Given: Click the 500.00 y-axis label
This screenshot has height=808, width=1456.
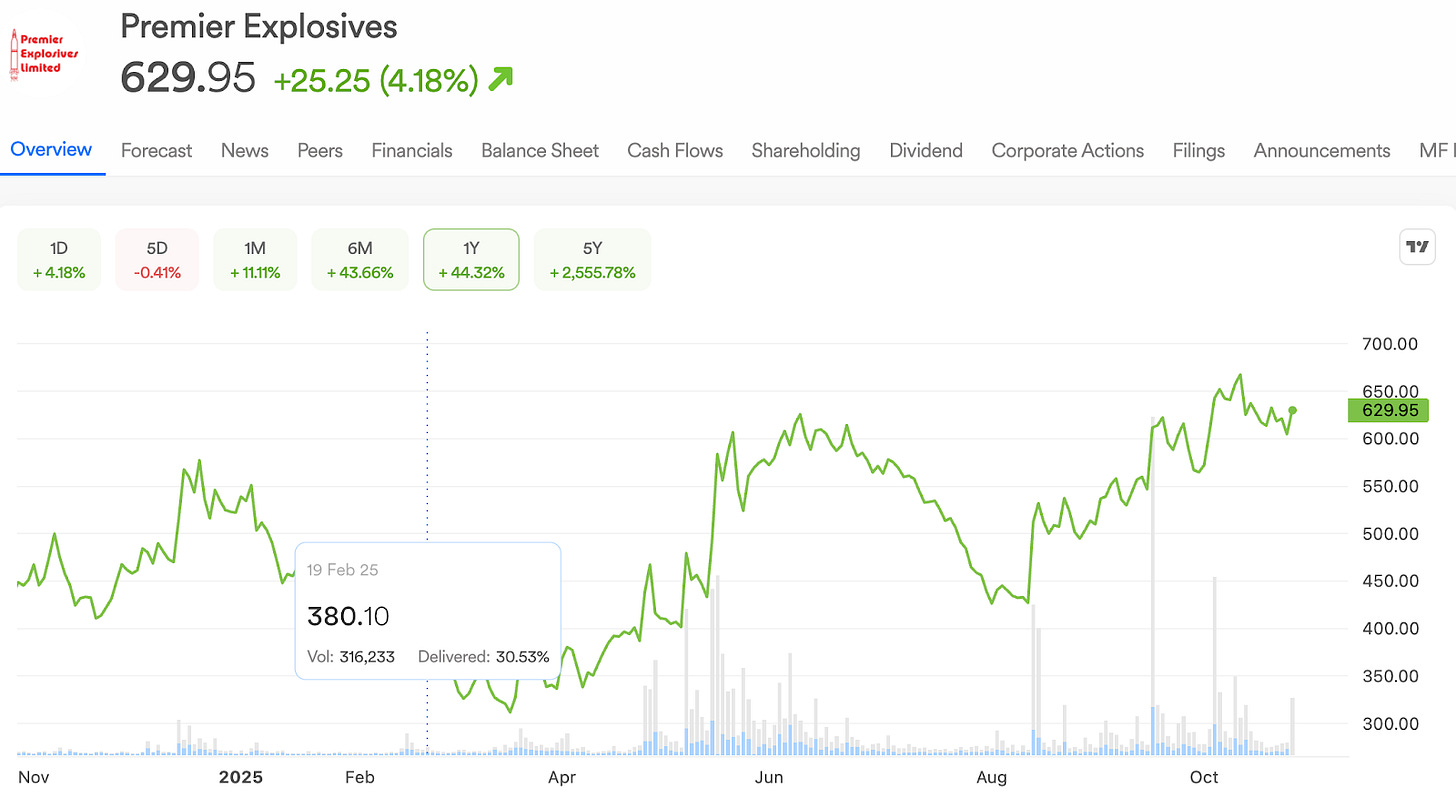Looking at the screenshot, I should tap(1390, 534).
